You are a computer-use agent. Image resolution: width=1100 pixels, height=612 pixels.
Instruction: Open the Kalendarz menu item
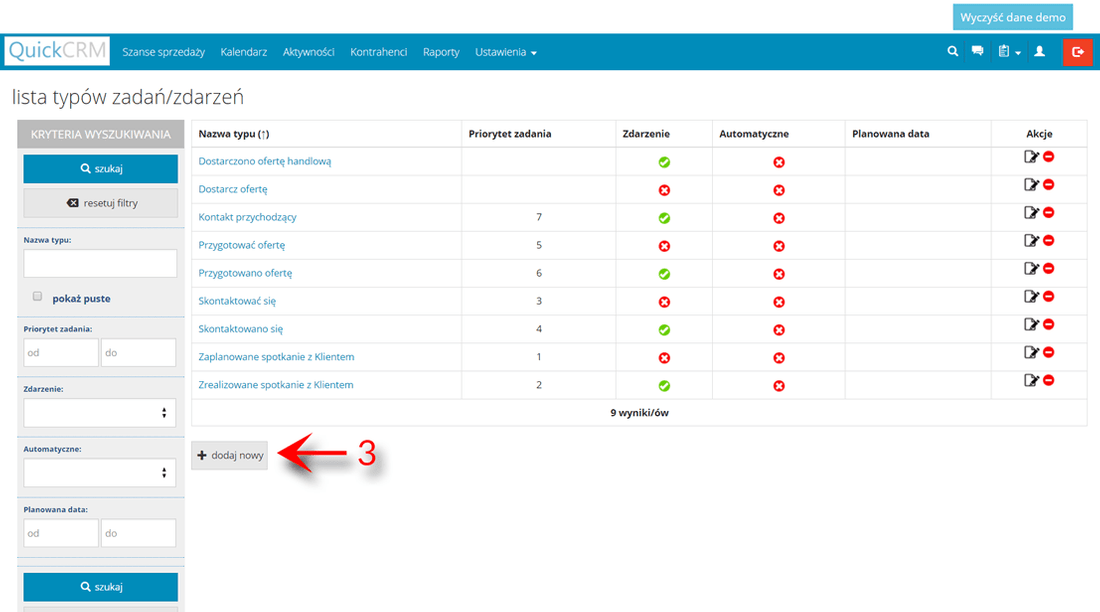pyautogui.click(x=244, y=51)
